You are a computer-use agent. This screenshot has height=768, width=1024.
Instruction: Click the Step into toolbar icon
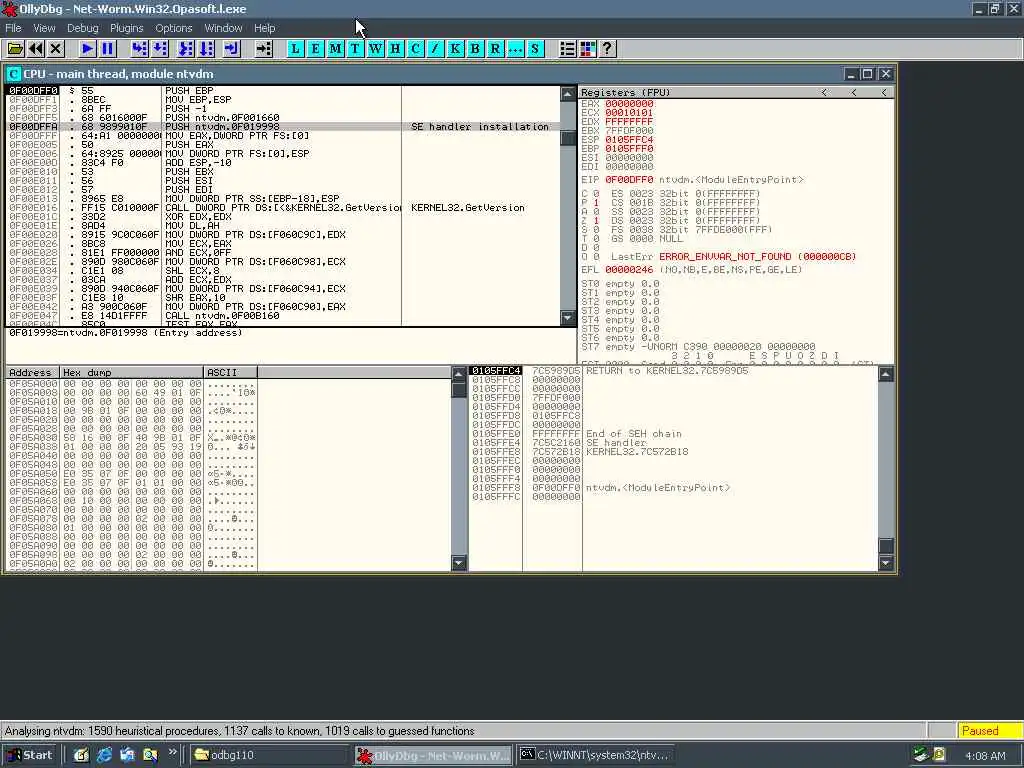tap(139, 48)
